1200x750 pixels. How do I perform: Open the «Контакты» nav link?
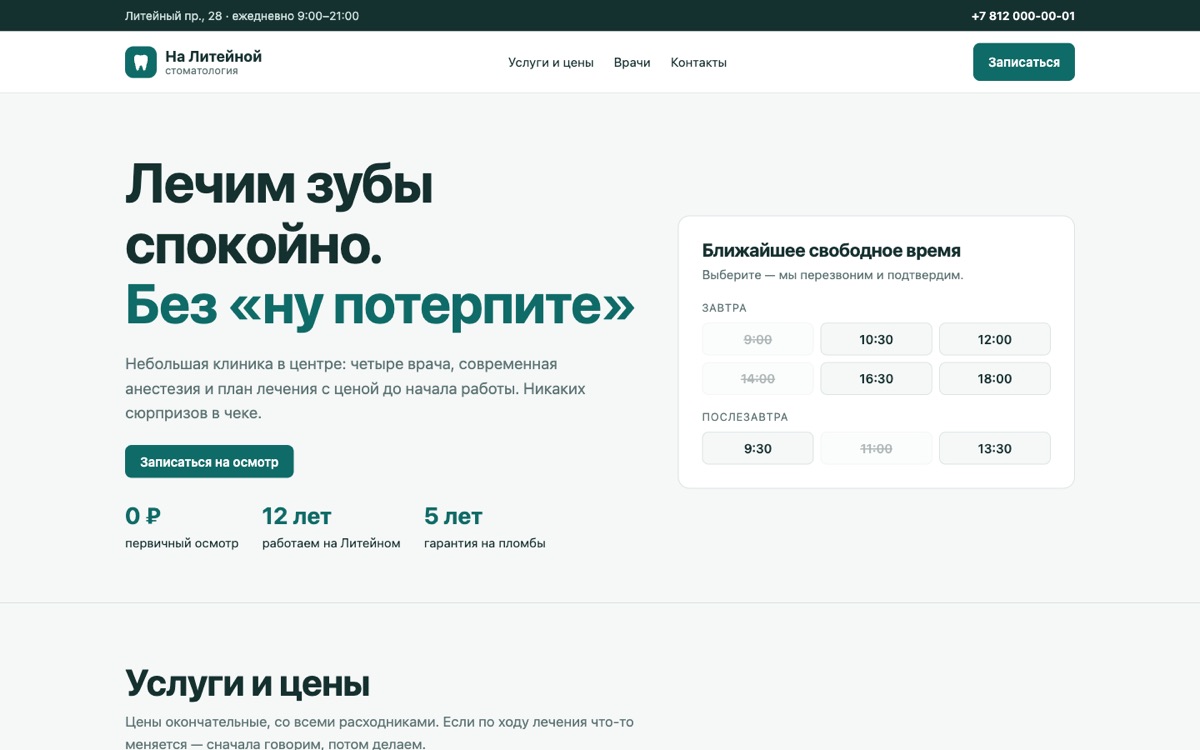[699, 62]
